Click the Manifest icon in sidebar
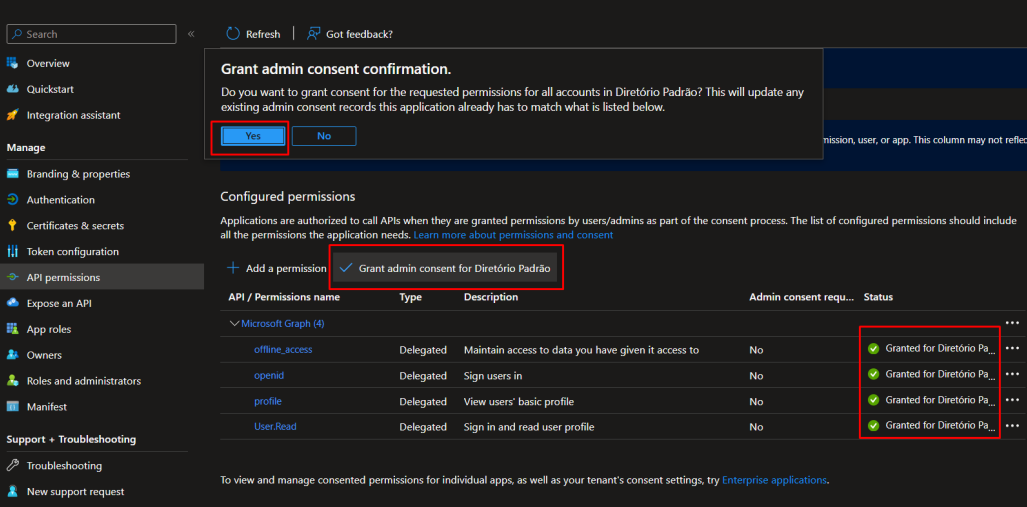1027x507 pixels. tap(12, 407)
